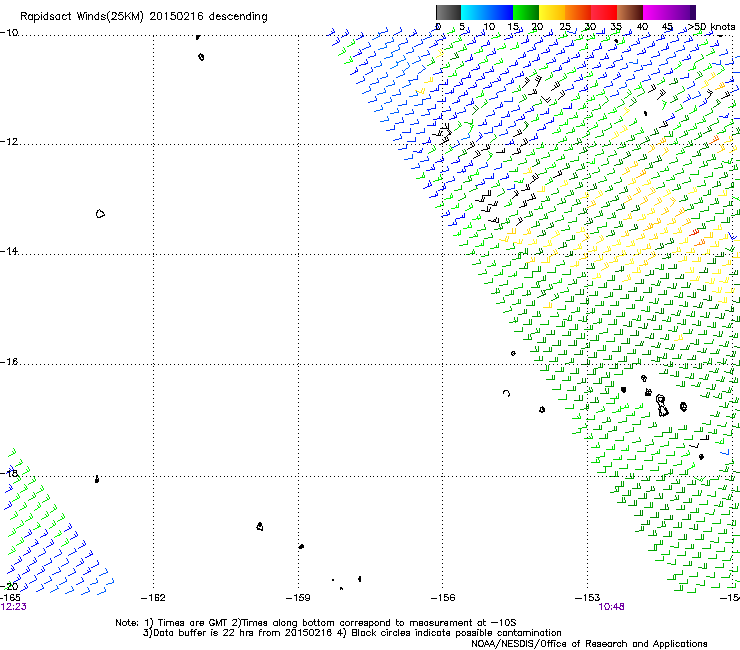Click the -156 longitude axis label
Viewport: 740px width, 650px height.
coord(443,598)
